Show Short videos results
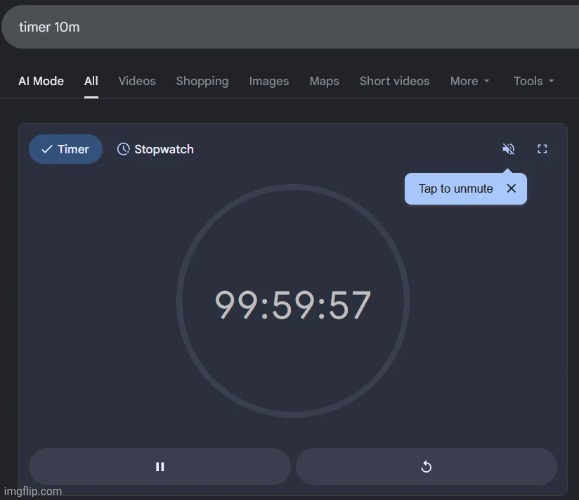The image size is (579, 500). (394, 81)
